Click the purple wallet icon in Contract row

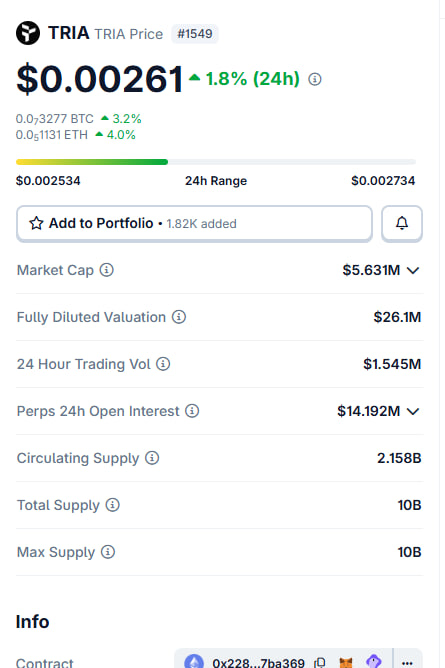coord(373,662)
